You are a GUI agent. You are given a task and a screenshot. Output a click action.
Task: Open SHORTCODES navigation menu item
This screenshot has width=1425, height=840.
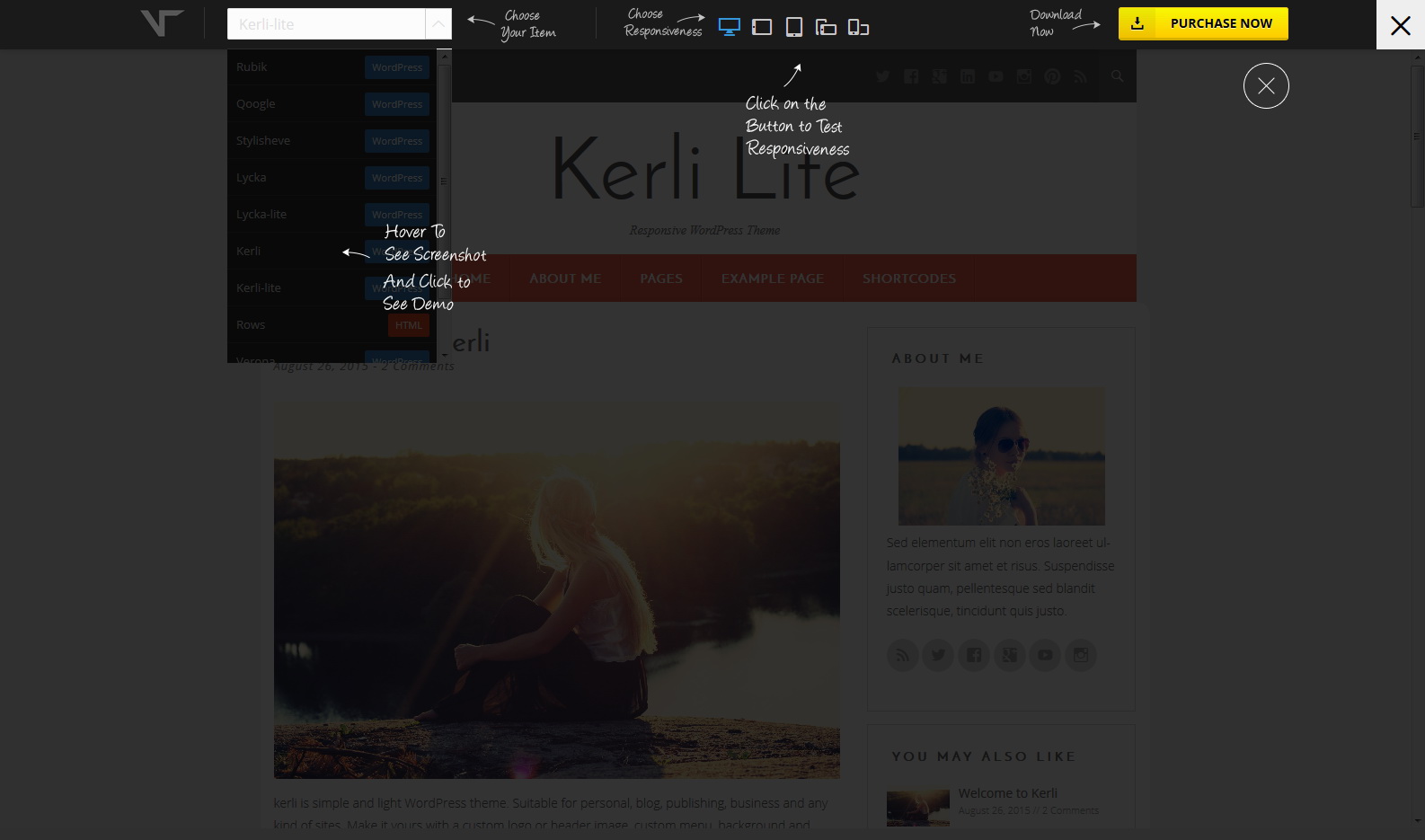coord(909,279)
